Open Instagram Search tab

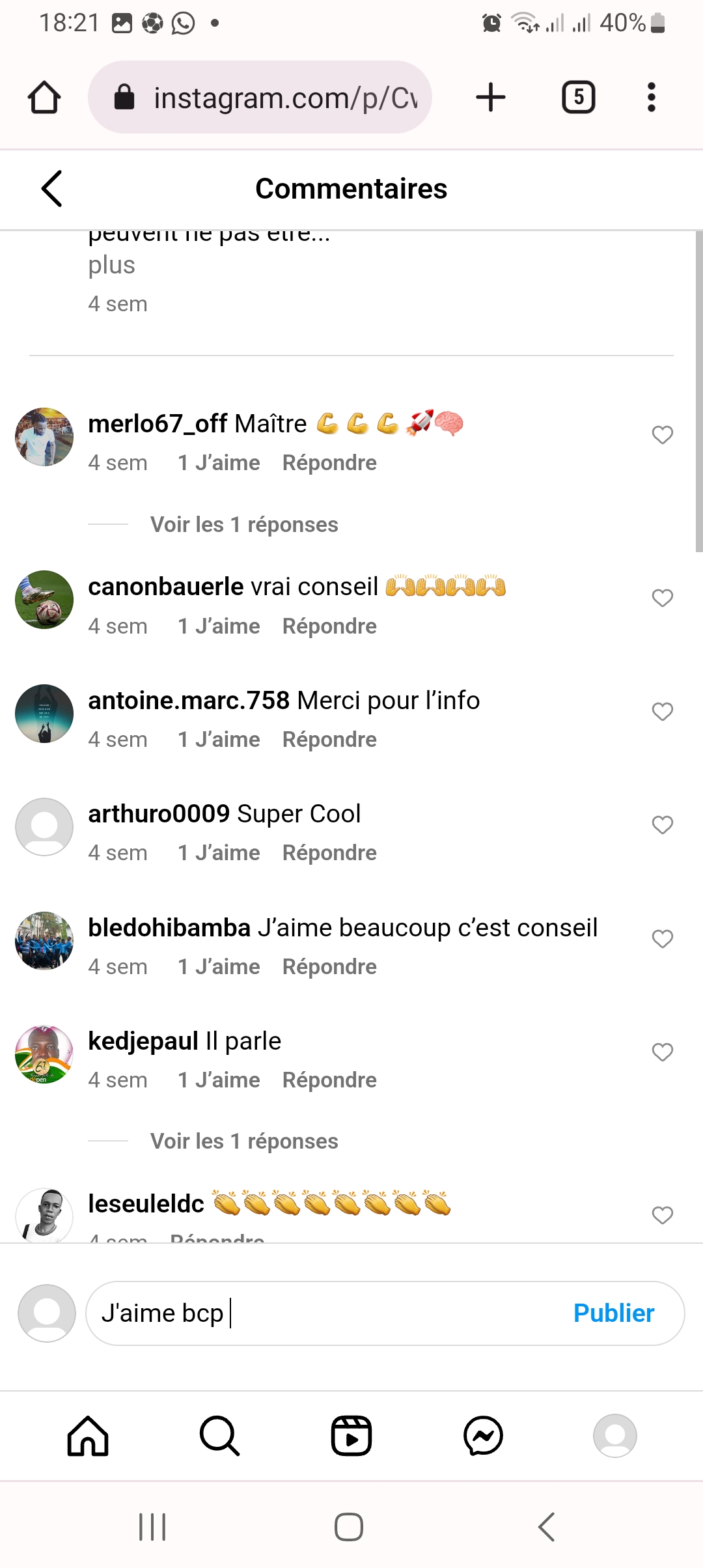pos(219,1436)
